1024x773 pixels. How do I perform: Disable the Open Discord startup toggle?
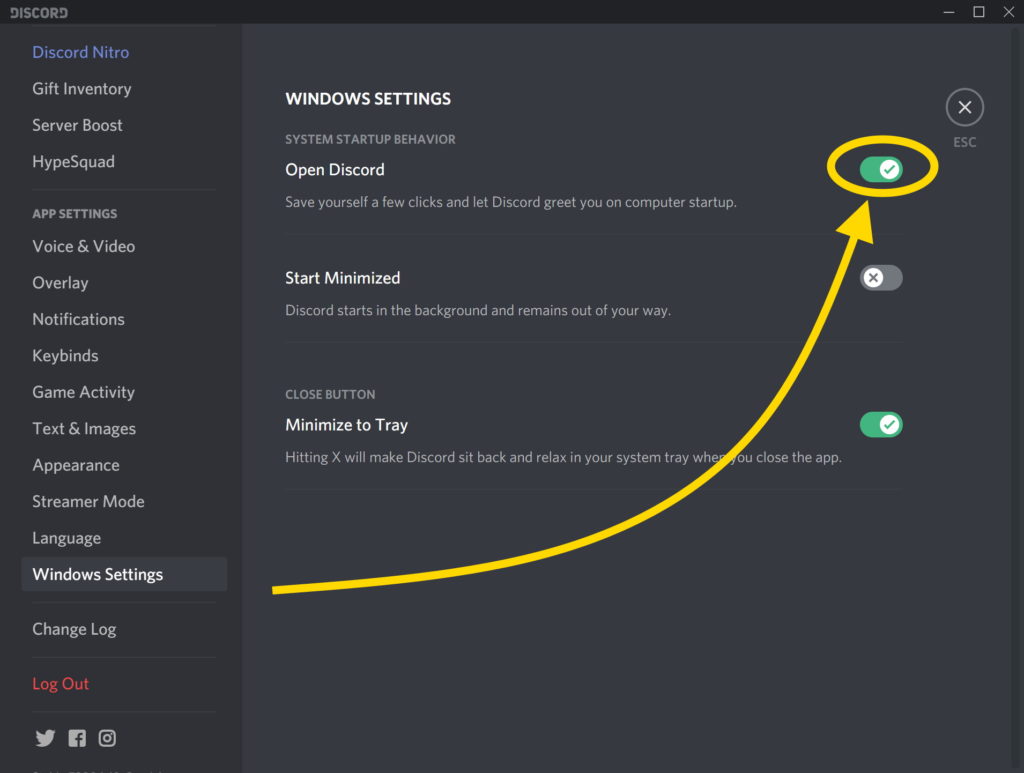tap(881, 169)
